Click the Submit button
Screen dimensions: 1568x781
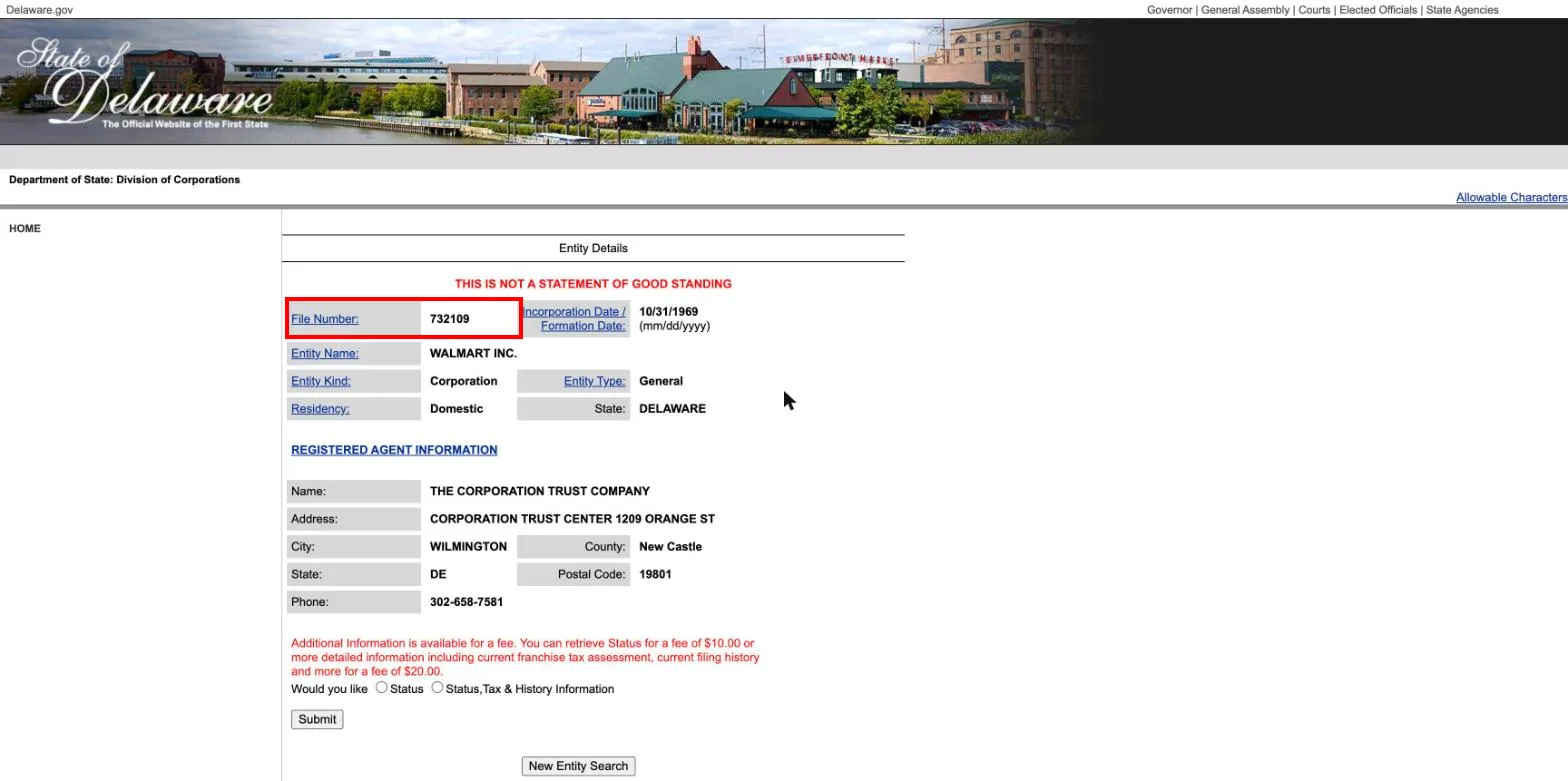click(317, 719)
